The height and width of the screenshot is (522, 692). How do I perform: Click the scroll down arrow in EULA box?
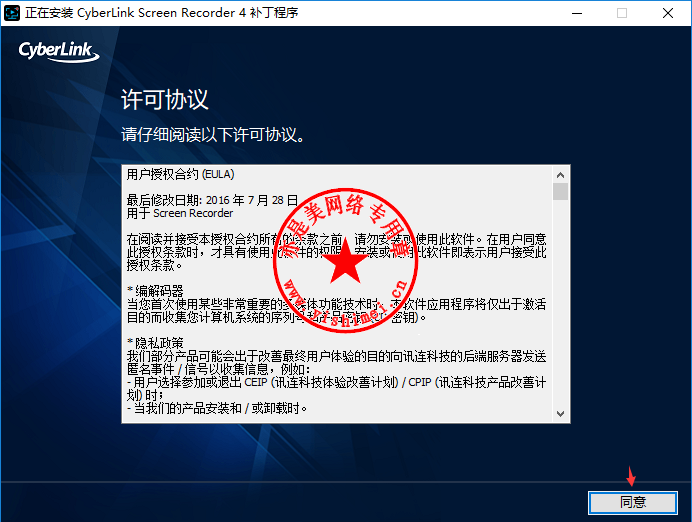pos(560,413)
